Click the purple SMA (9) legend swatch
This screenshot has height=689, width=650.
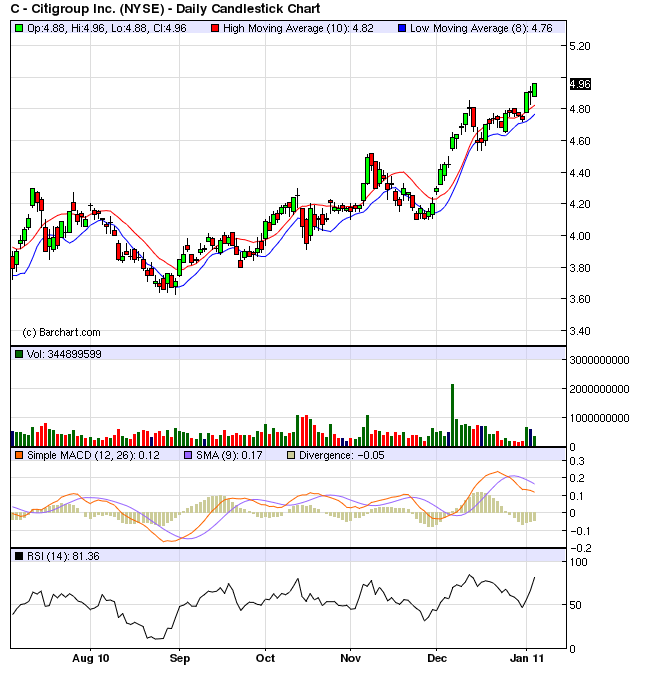tap(188, 455)
